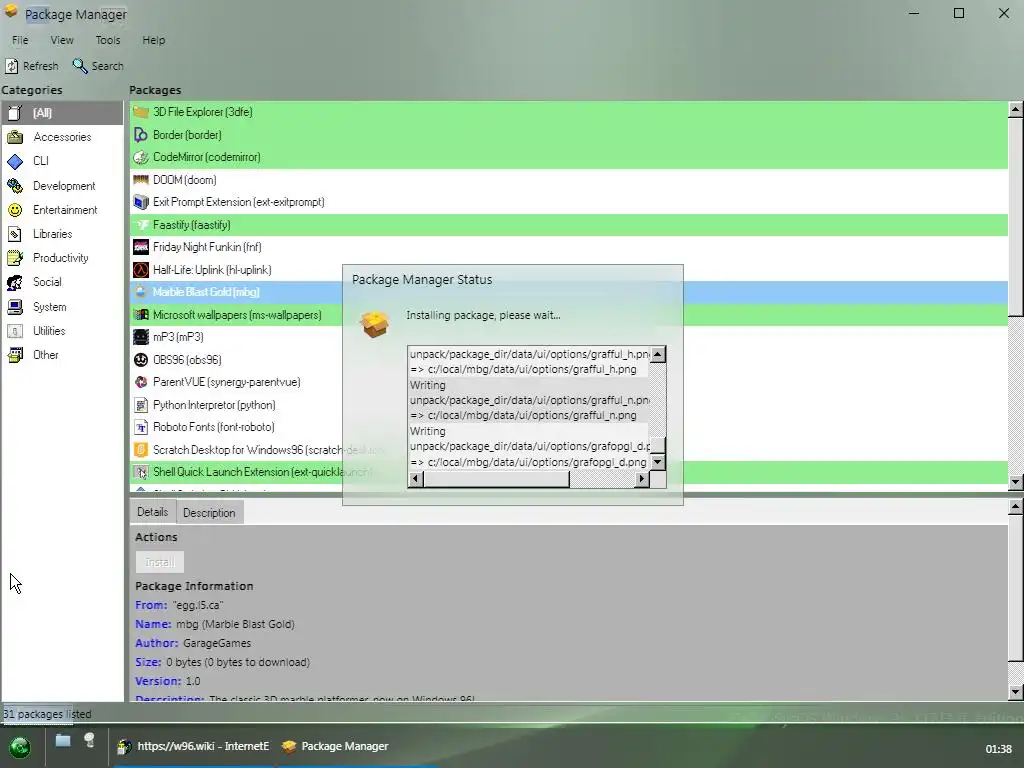Click the status log horizontal scrollbar thumb

tap(496, 479)
